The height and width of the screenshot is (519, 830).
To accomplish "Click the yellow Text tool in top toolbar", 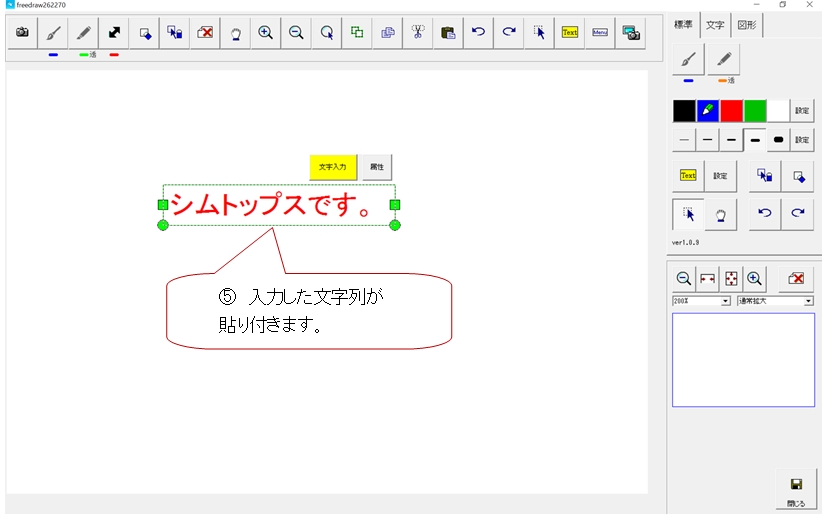I will point(570,33).
